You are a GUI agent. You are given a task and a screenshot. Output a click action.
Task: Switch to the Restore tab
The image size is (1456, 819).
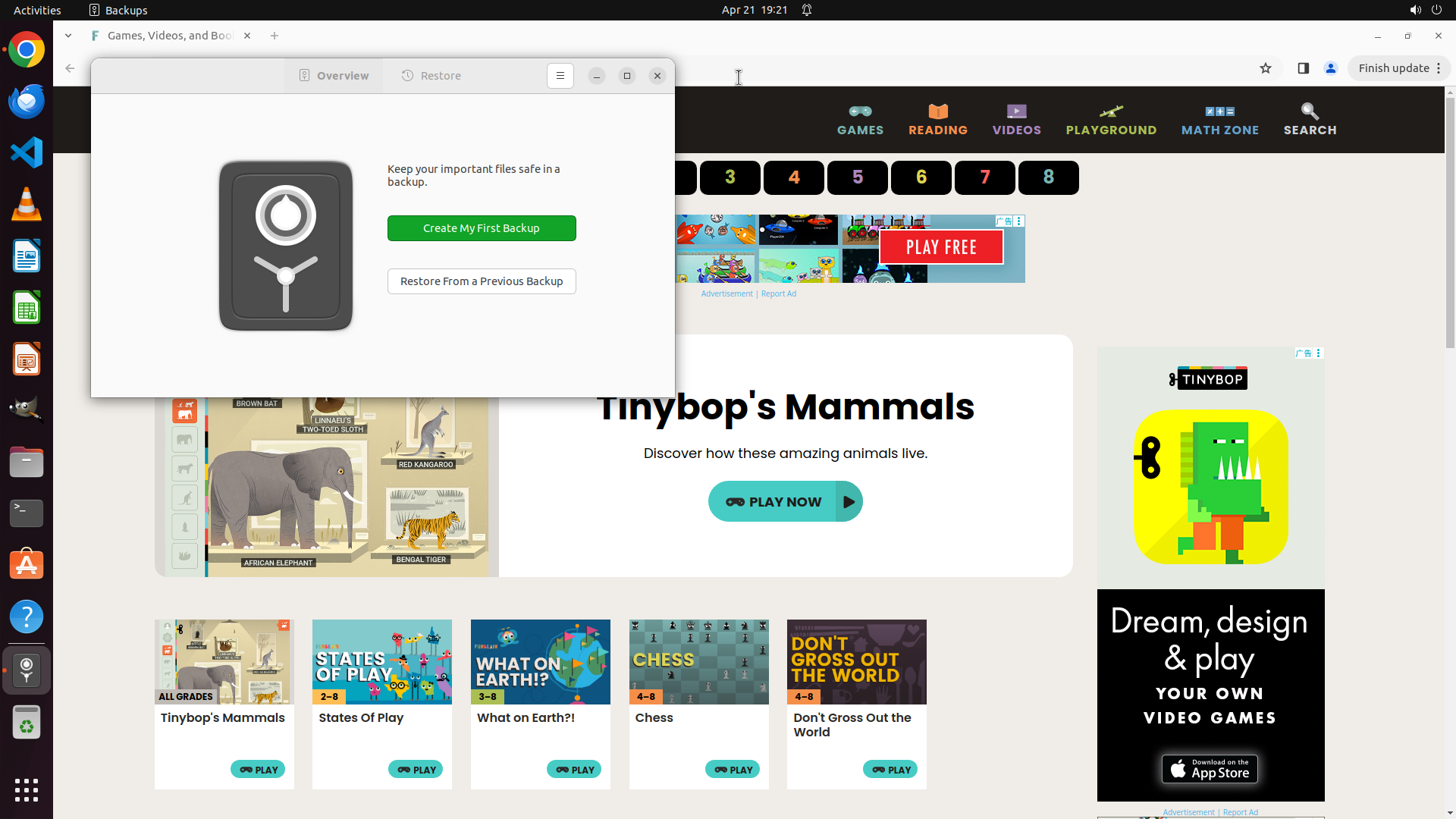click(431, 76)
